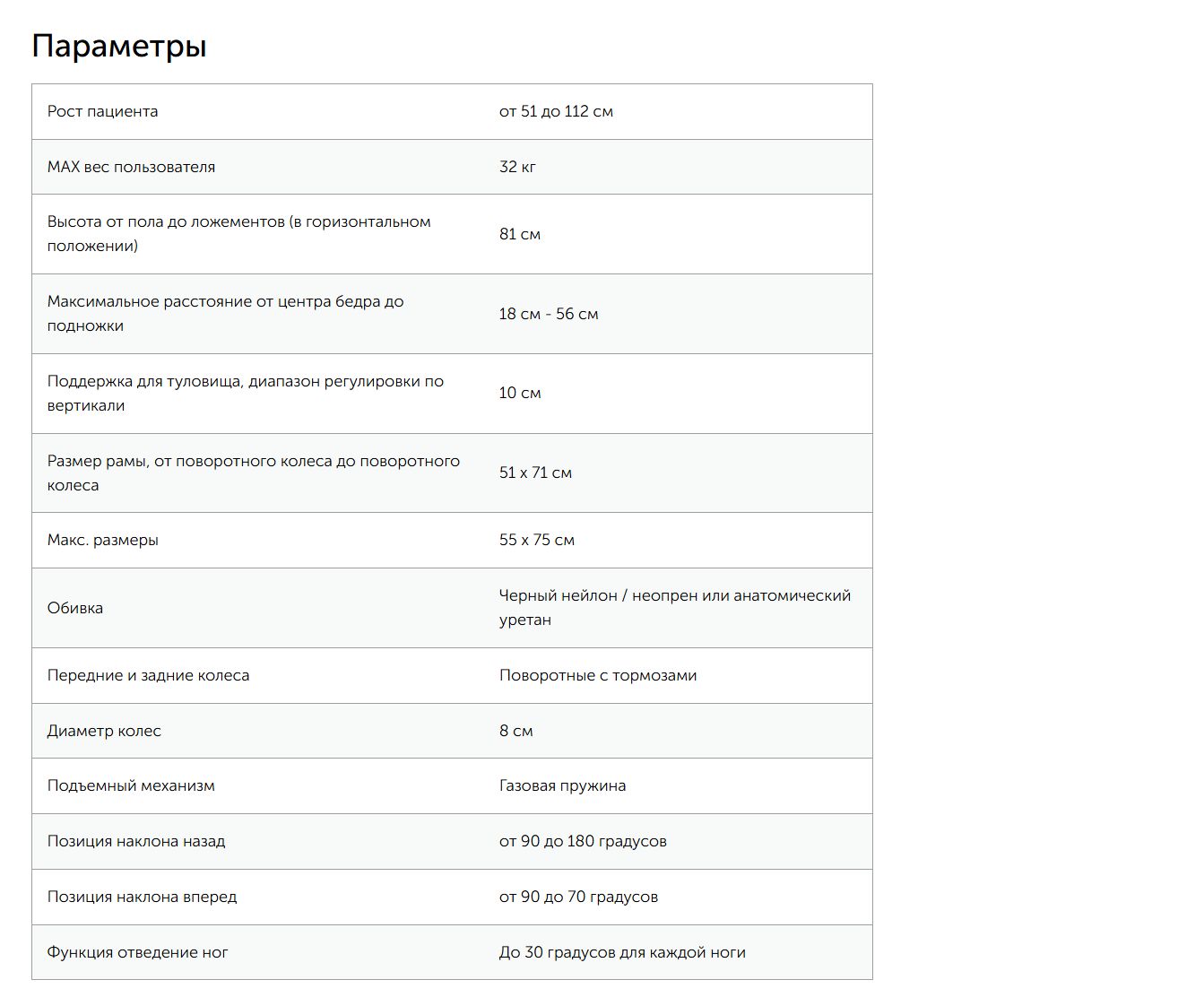Click the 18 см - 56 см value
The width and height of the screenshot is (1204, 1006).
(x=549, y=314)
